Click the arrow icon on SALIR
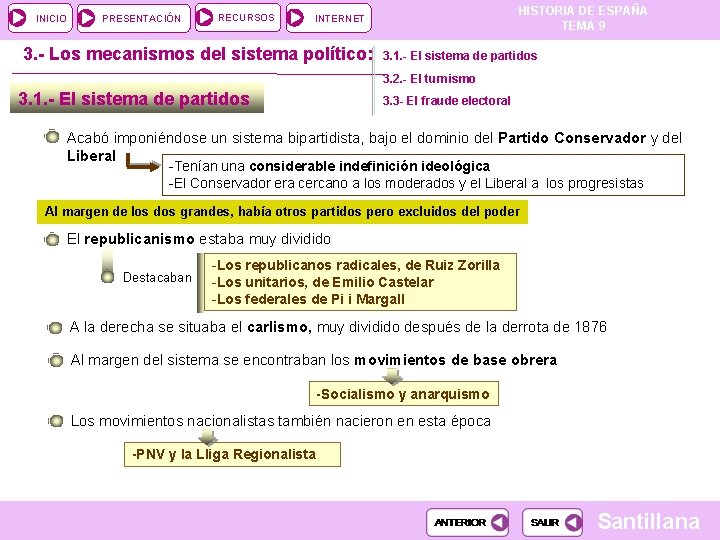The height and width of the screenshot is (540, 720). point(573,522)
